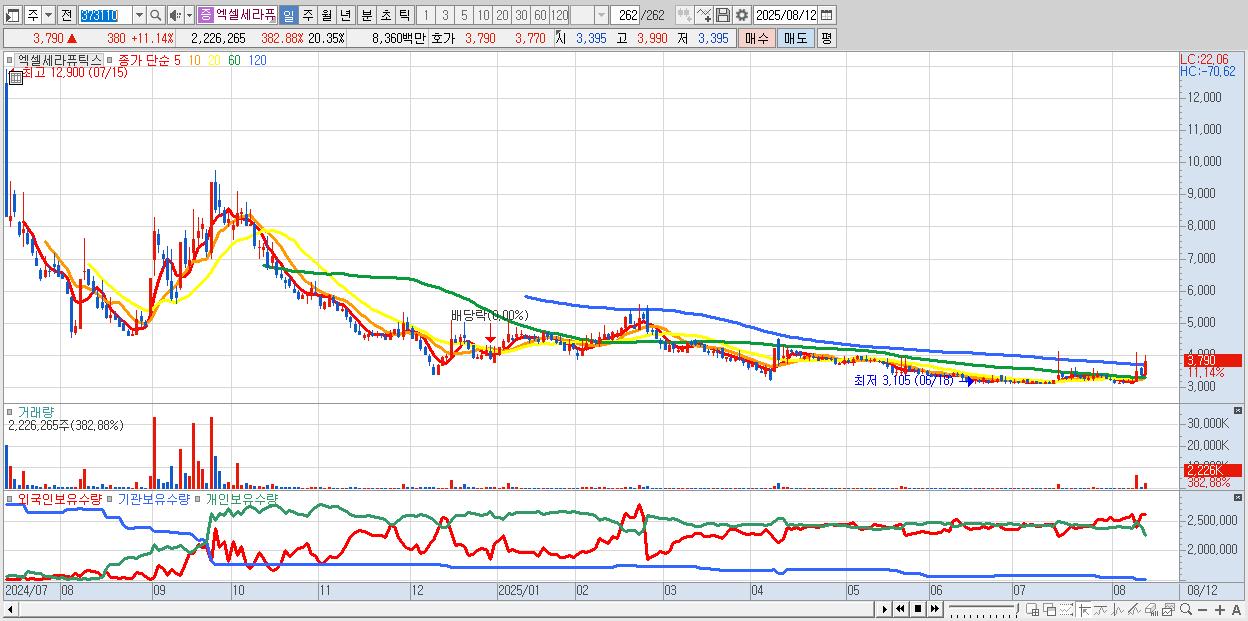Click the rewind button in chart controls
The image size is (1248, 621).
[x=901, y=609]
